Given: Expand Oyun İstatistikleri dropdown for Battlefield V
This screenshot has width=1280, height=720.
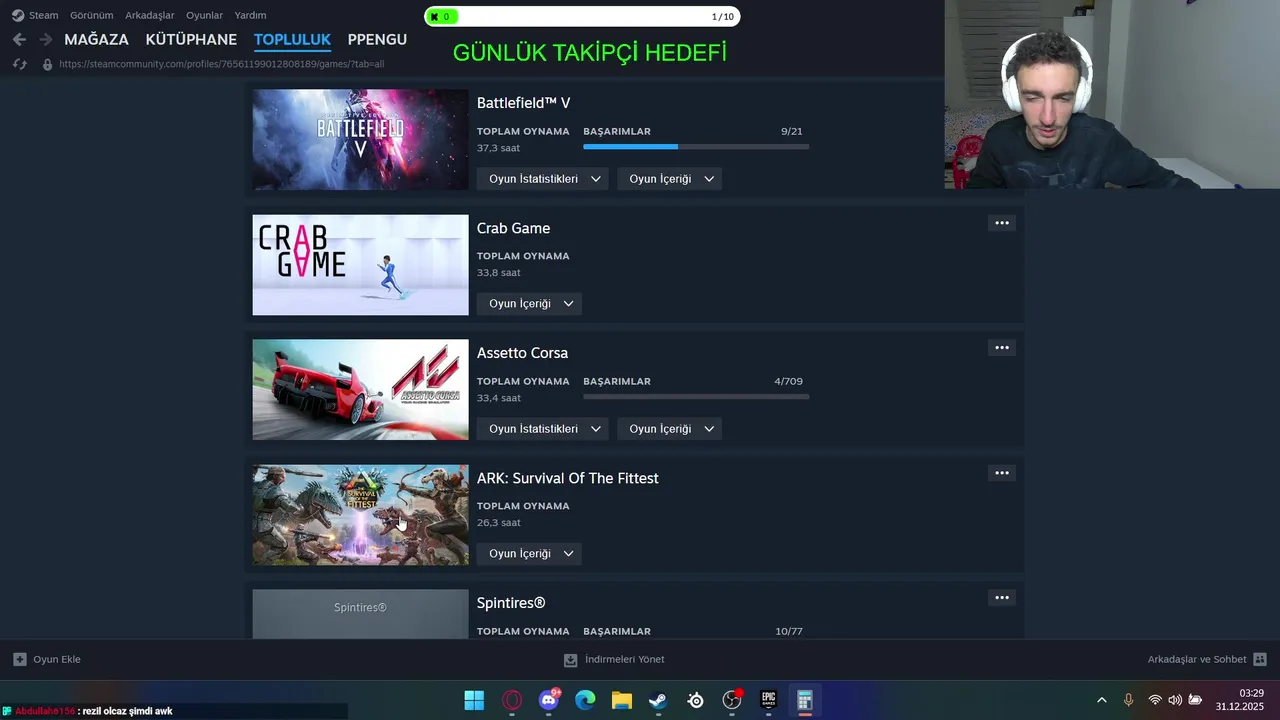Looking at the screenshot, I should pos(544,179).
